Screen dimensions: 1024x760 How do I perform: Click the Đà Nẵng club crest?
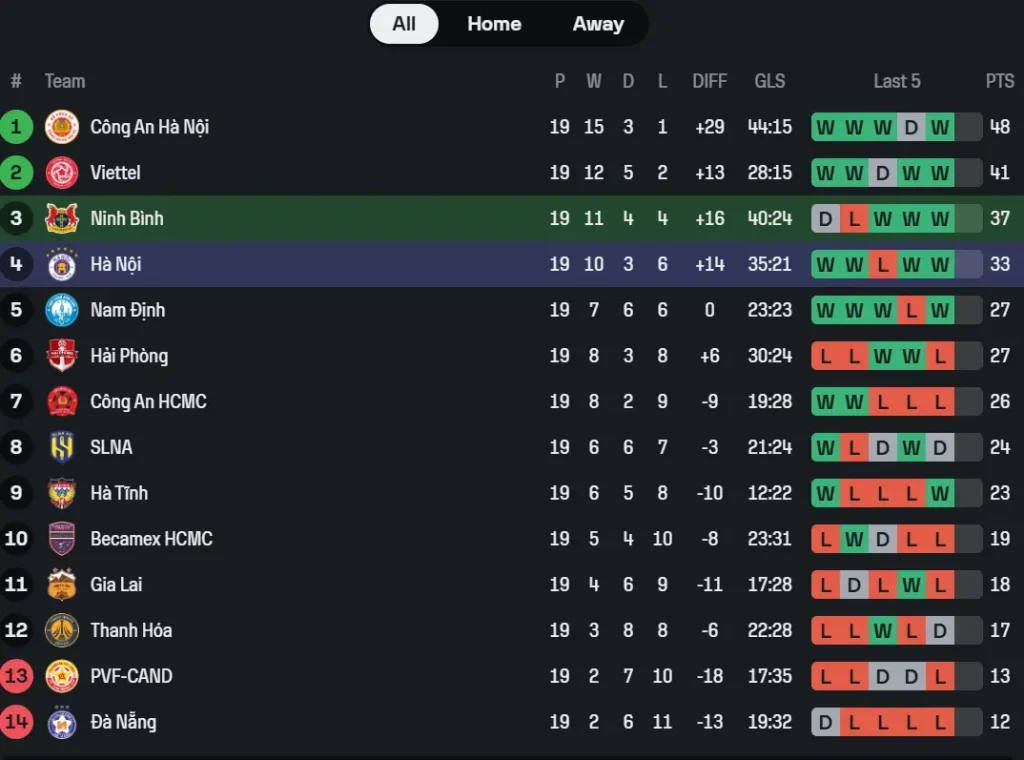(x=62, y=722)
